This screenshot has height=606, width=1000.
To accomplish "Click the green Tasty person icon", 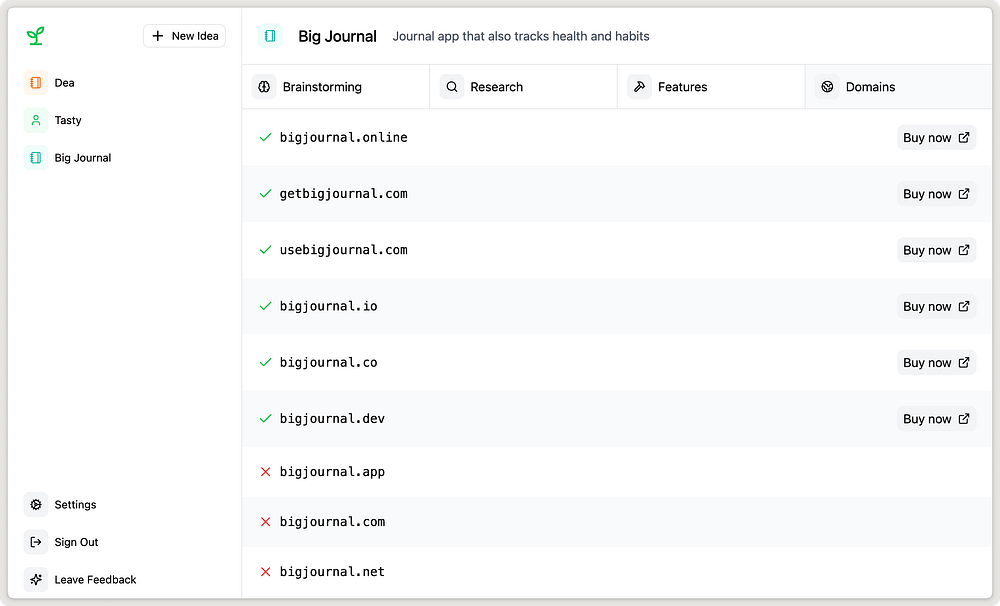I will [x=36, y=120].
